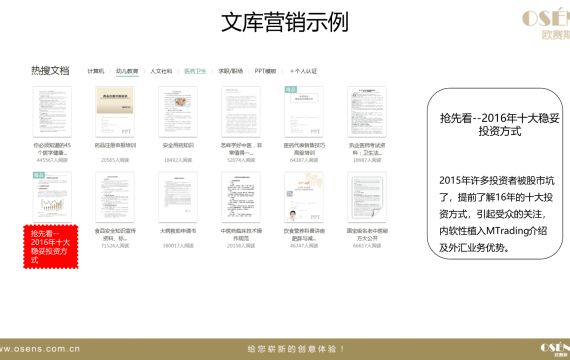Click the 精品 badge on 医药代表销售技巧 thumbnail
Image resolution: width=570 pixels, height=360 pixels.
point(291,89)
